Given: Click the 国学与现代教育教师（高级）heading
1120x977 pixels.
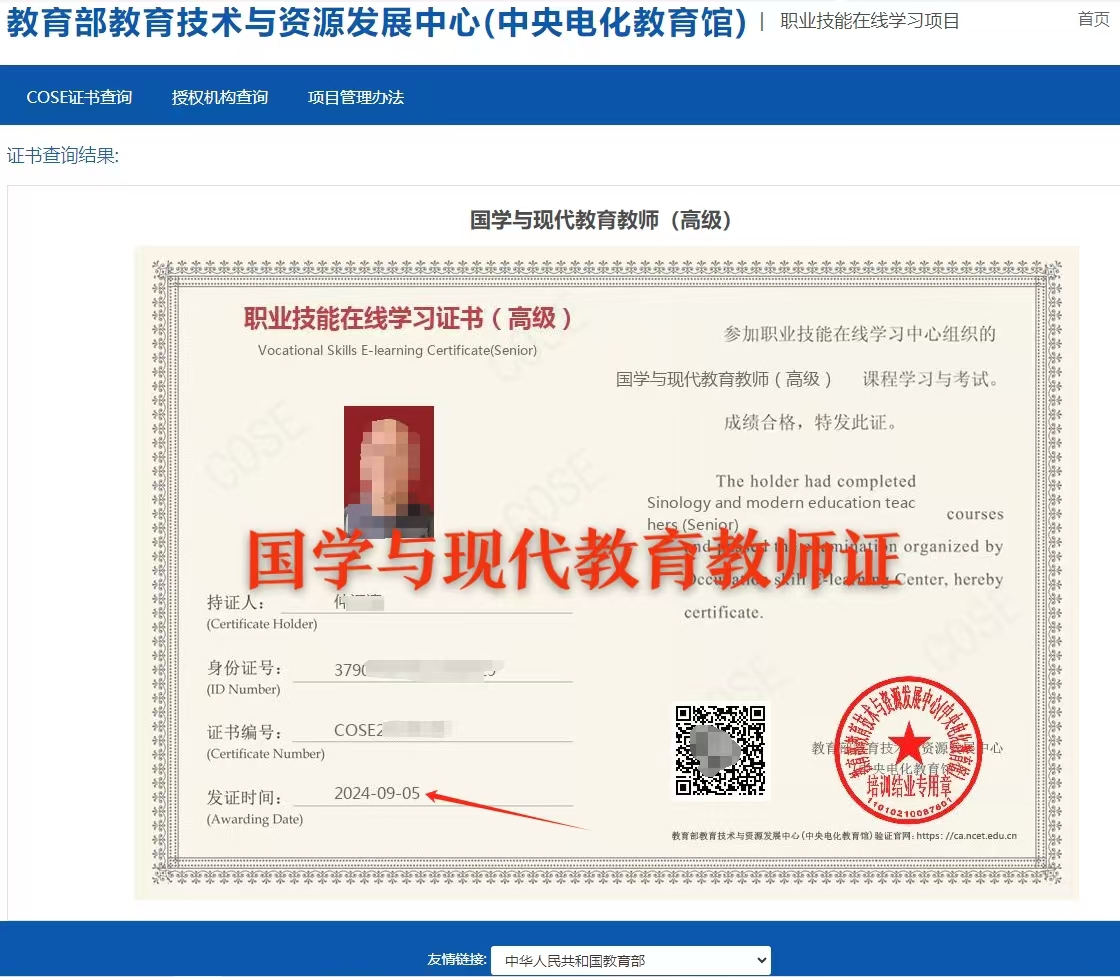Looking at the screenshot, I should 602,220.
